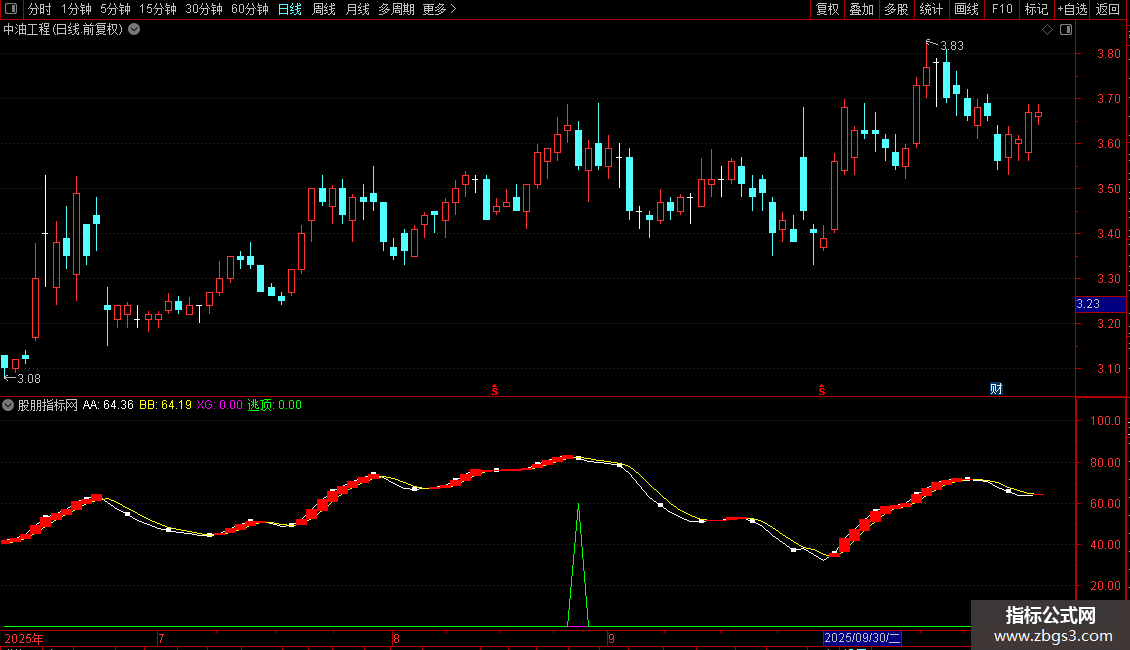Viewport: 1130px width, 650px height.
Task: Open the 多股 multi-stock view
Action: pyautogui.click(x=896, y=9)
